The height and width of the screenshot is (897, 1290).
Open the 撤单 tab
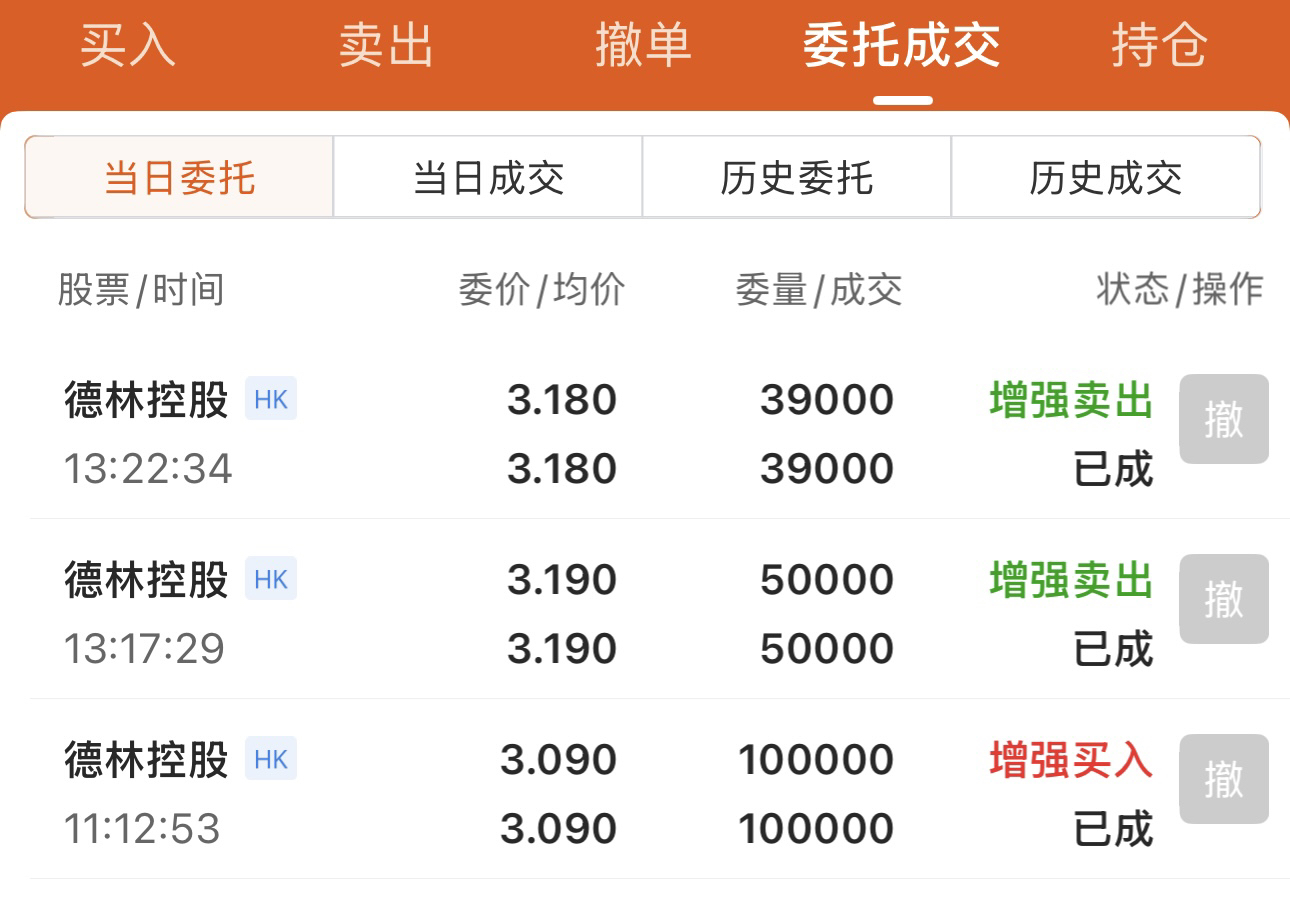644,45
